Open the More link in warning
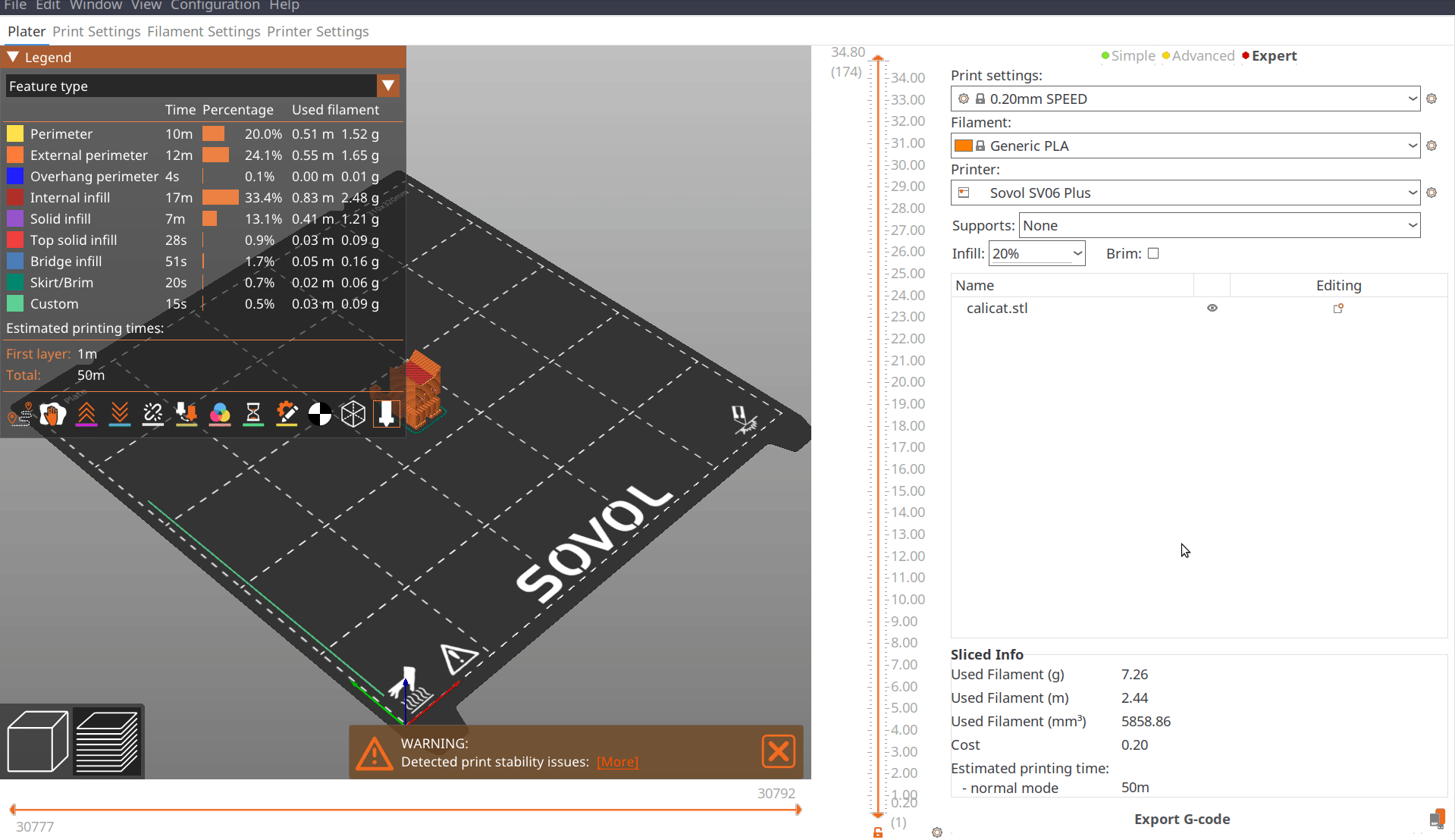Viewport: 1455px width, 840px height. (x=617, y=763)
